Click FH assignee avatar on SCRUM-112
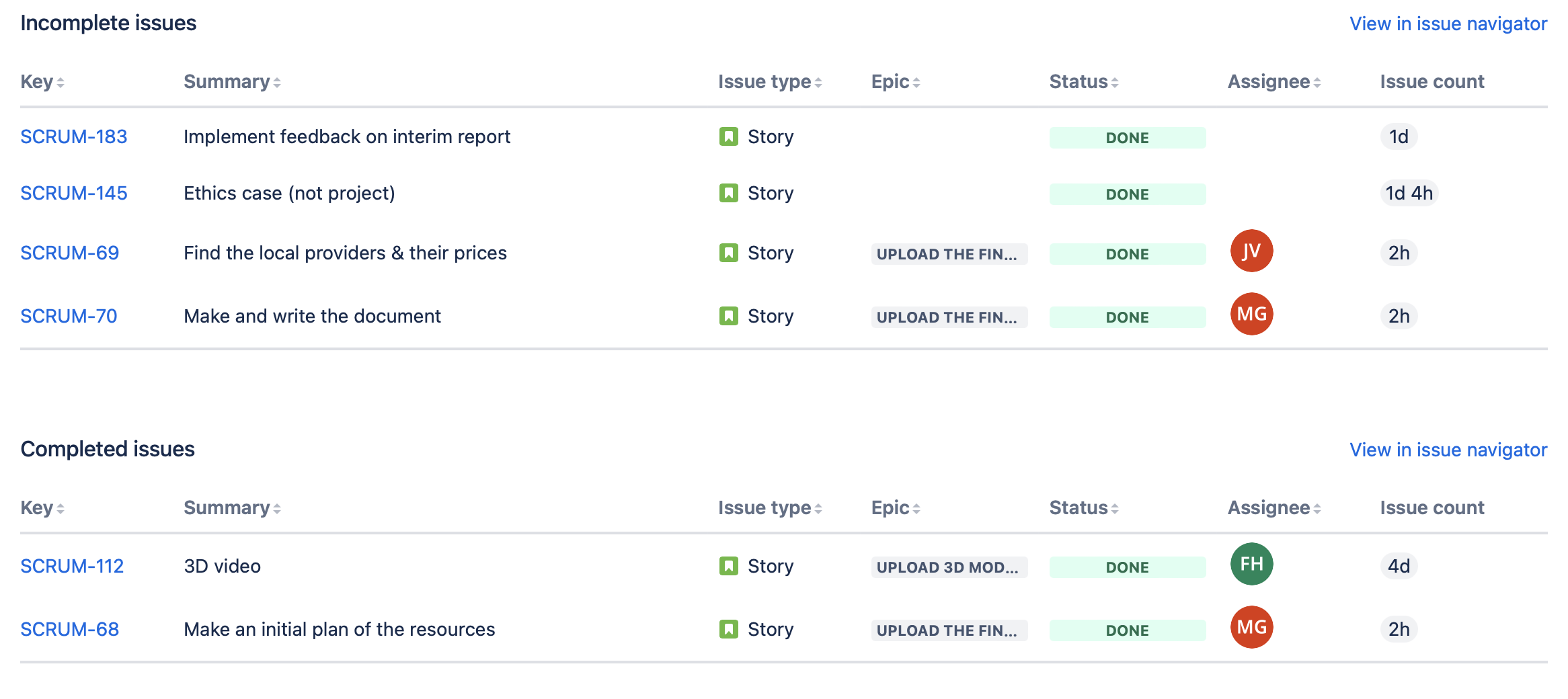This screenshot has height=699, width=1568. (1251, 565)
